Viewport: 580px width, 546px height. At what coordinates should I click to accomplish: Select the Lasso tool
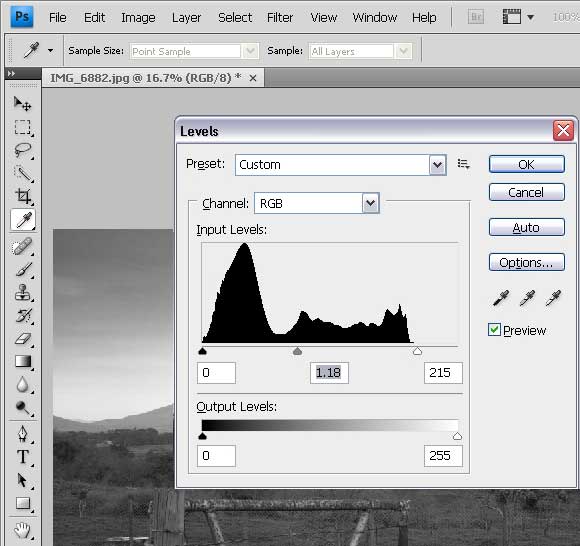click(23, 150)
